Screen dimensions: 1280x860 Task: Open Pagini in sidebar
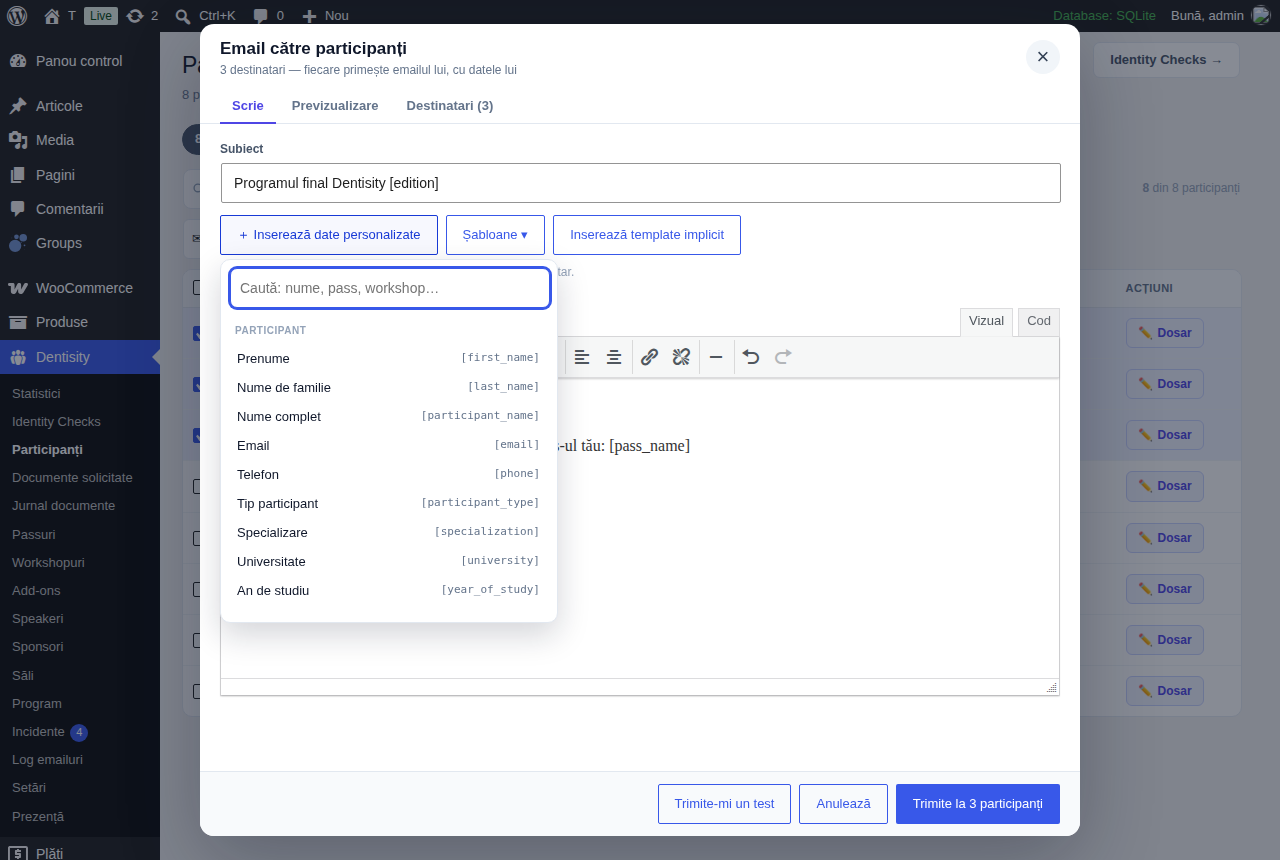(80, 175)
